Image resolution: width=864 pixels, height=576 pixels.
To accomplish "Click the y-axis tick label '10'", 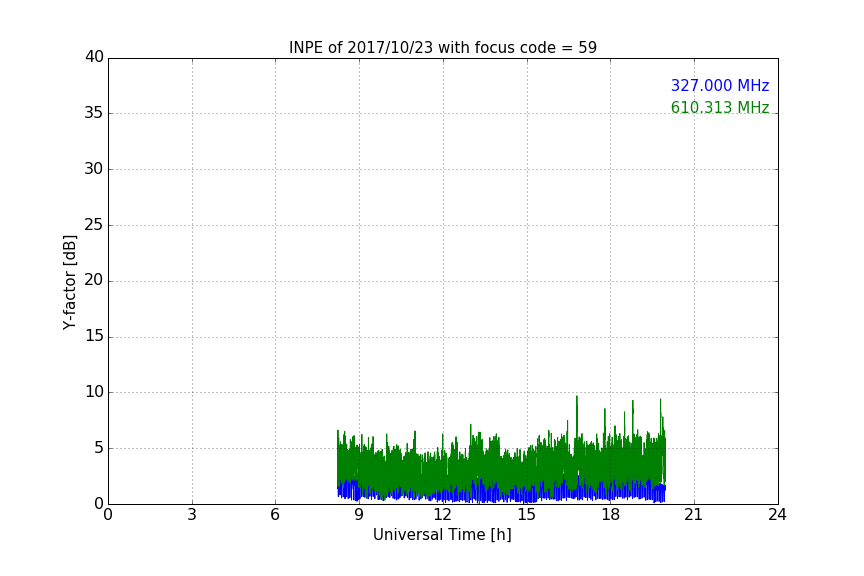I will (94, 392).
